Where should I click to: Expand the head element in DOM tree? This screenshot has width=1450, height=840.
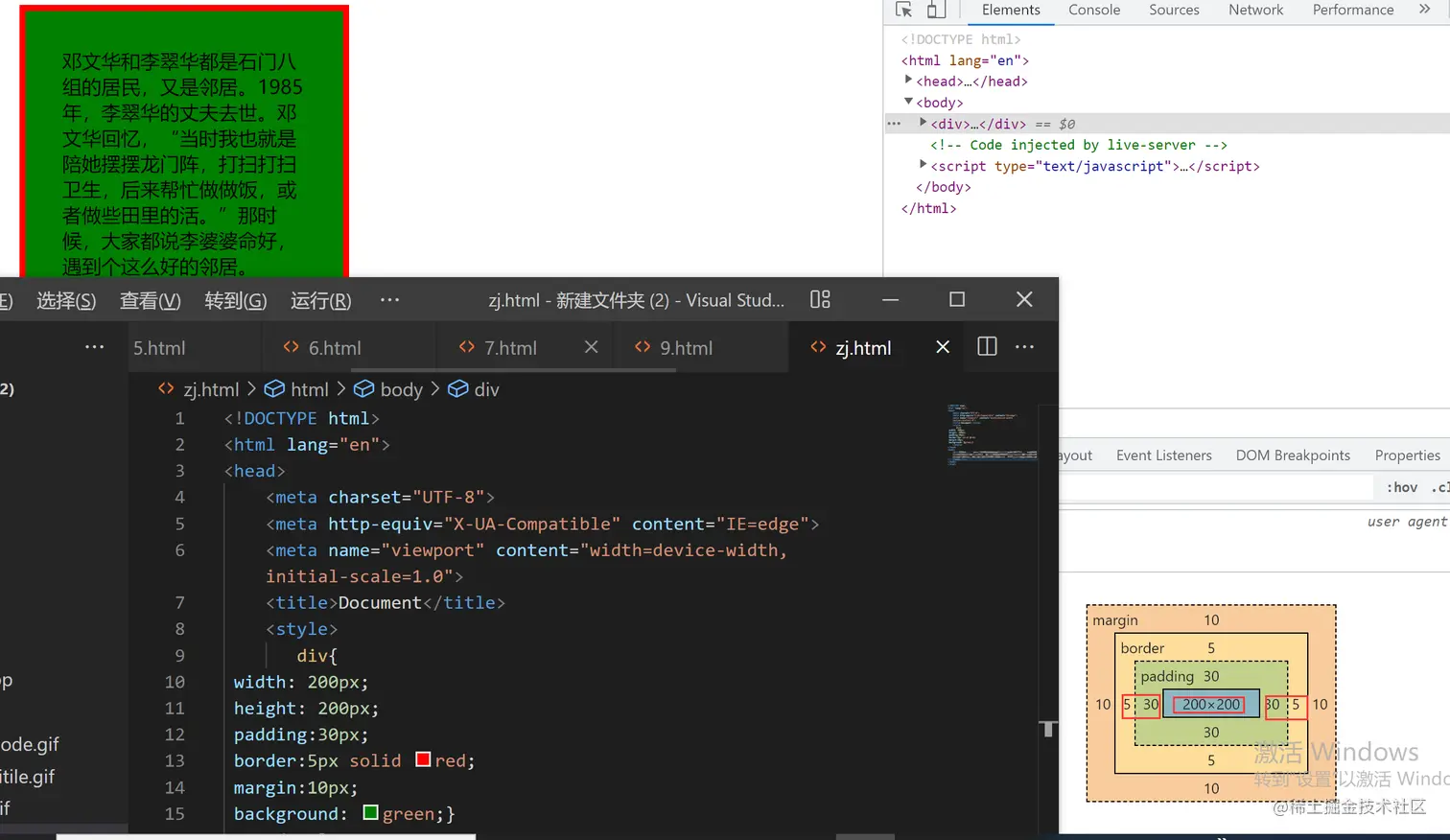pyautogui.click(x=908, y=81)
